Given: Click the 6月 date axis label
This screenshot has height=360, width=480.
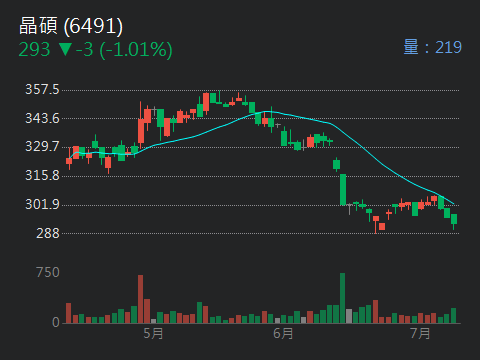Looking at the screenshot, I should (x=283, y=333).
